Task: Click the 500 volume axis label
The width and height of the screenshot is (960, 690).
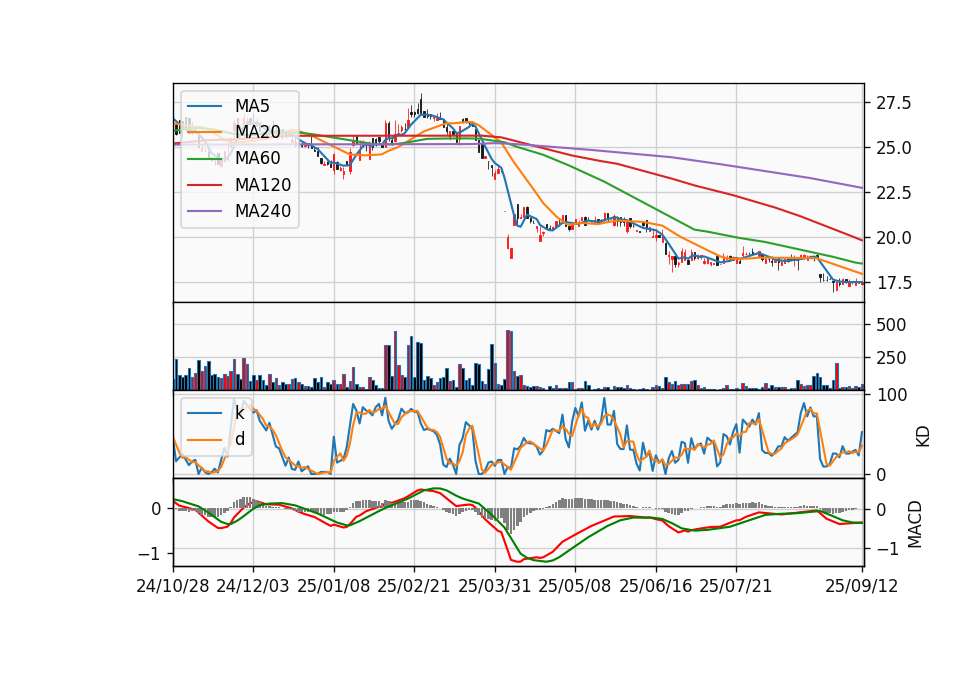Action: [891, 324]
